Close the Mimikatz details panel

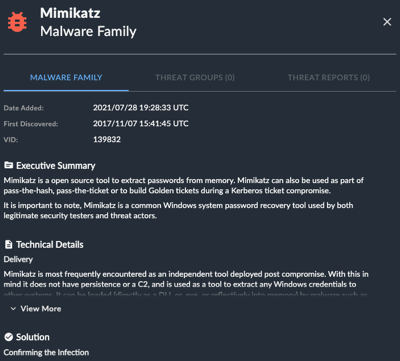coord(387,22)
